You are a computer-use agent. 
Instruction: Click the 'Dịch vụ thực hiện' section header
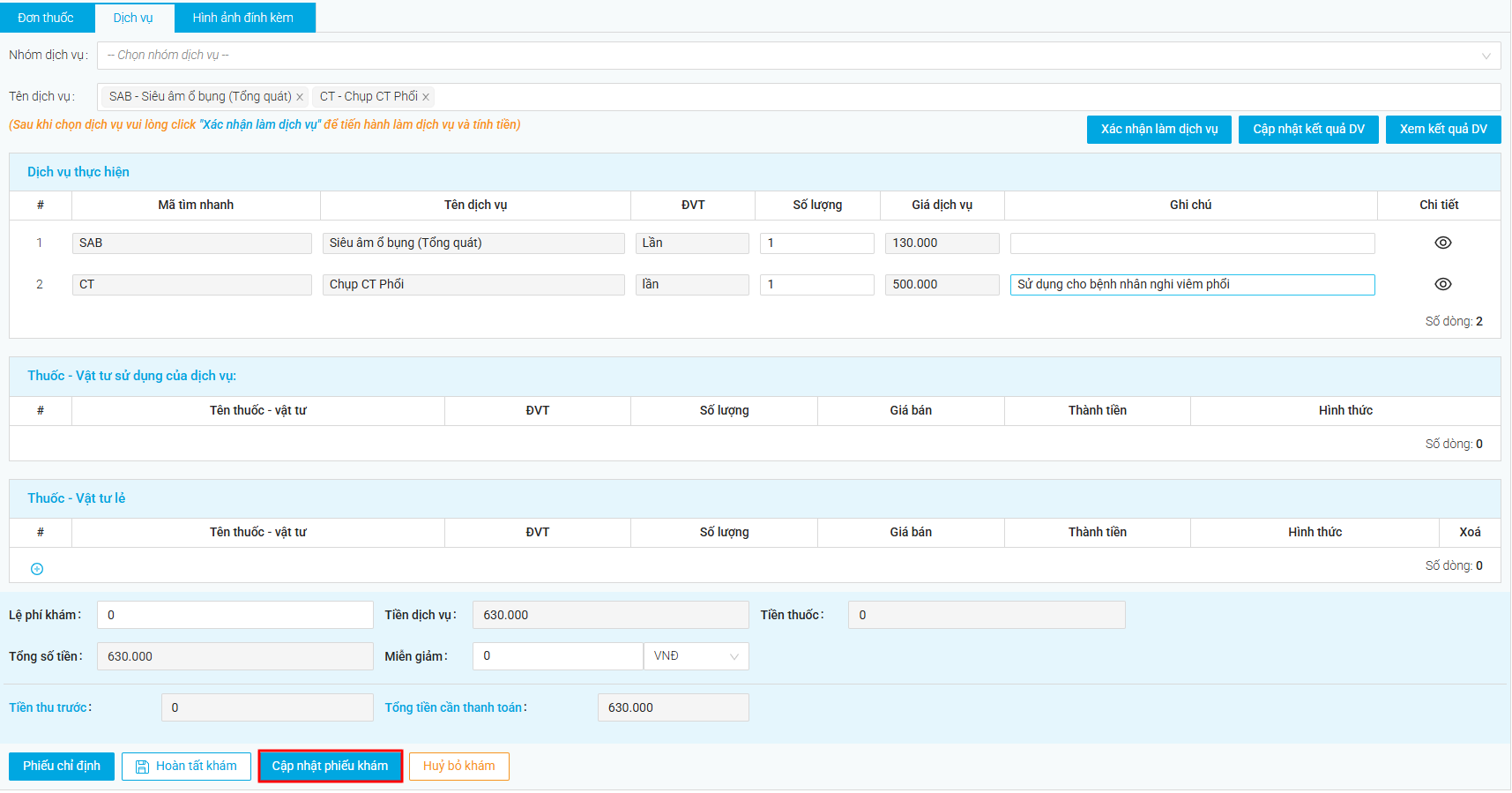point(78,172)
